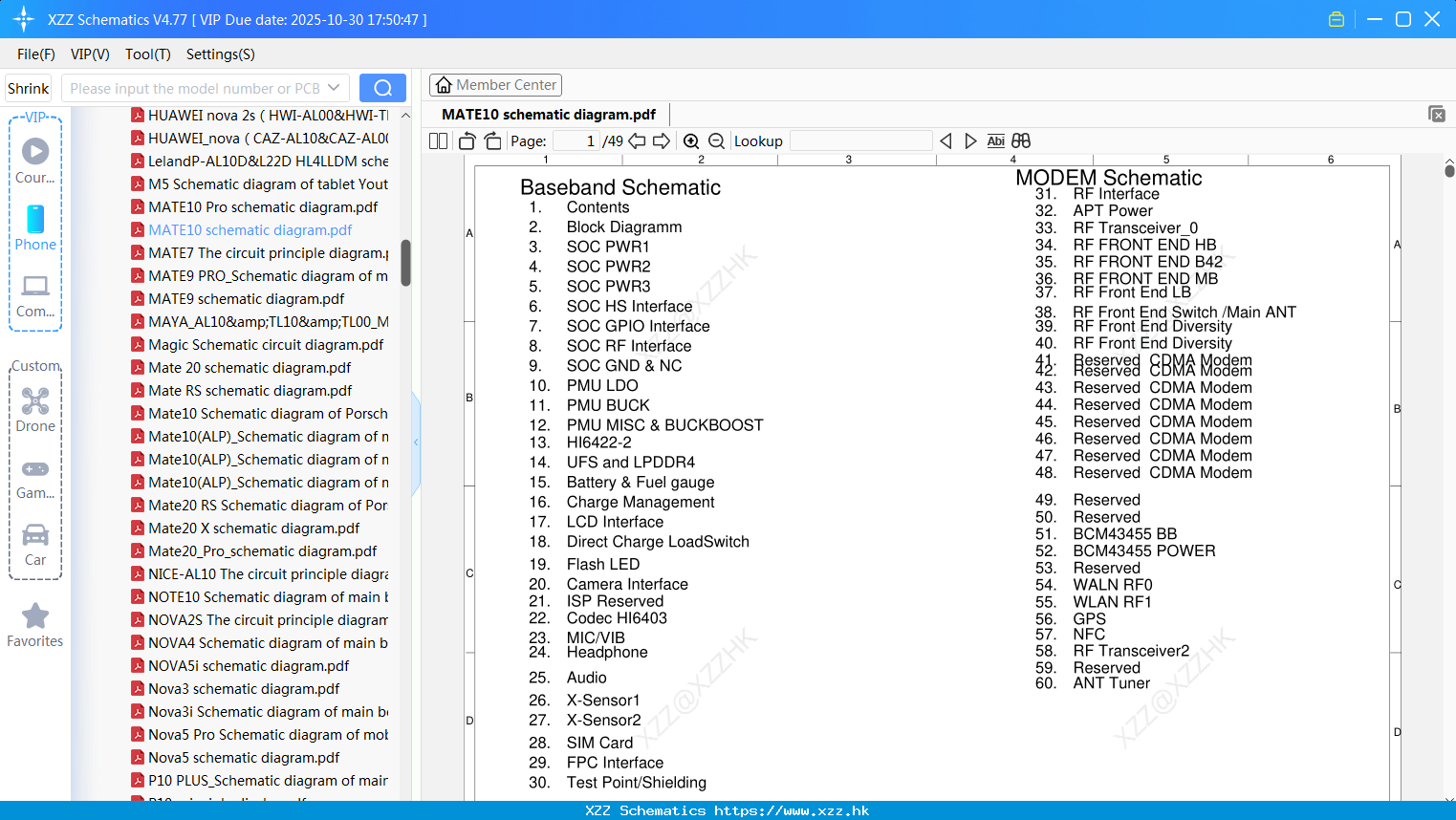
Task: Click the toolbox icon in title bar
Action: click(x=1336, y=19)
